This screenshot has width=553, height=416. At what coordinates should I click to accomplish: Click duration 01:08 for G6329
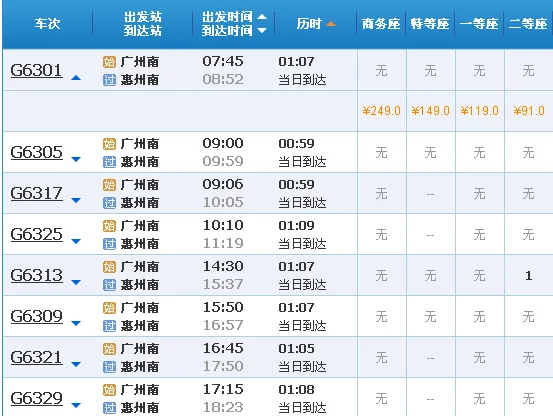pos(296,390)
